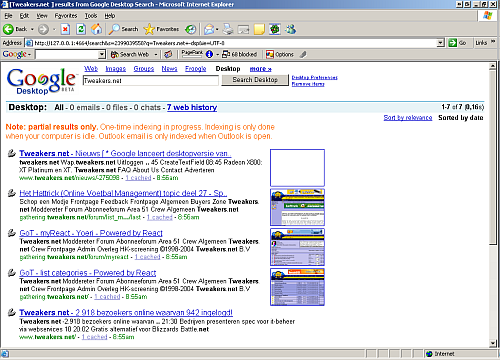Open the Help menu
Image resolution: width=500 pixels, height=360 pixels.
[x=110, y=15]
